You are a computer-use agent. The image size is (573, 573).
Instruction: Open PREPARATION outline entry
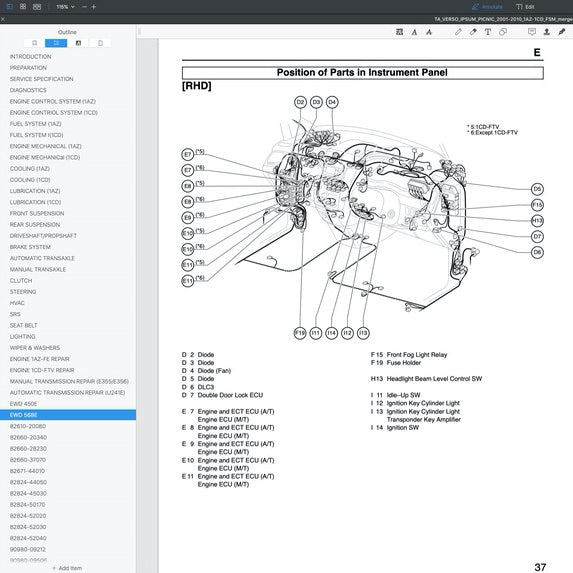click(x=28, y=68)
